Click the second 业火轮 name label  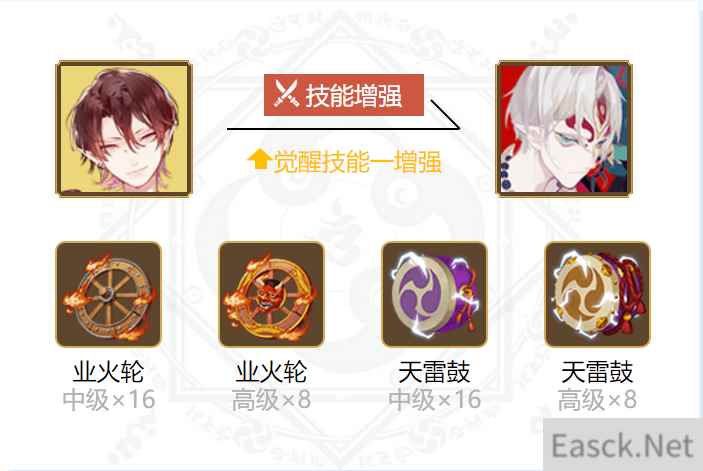click(x=271, y=372)
